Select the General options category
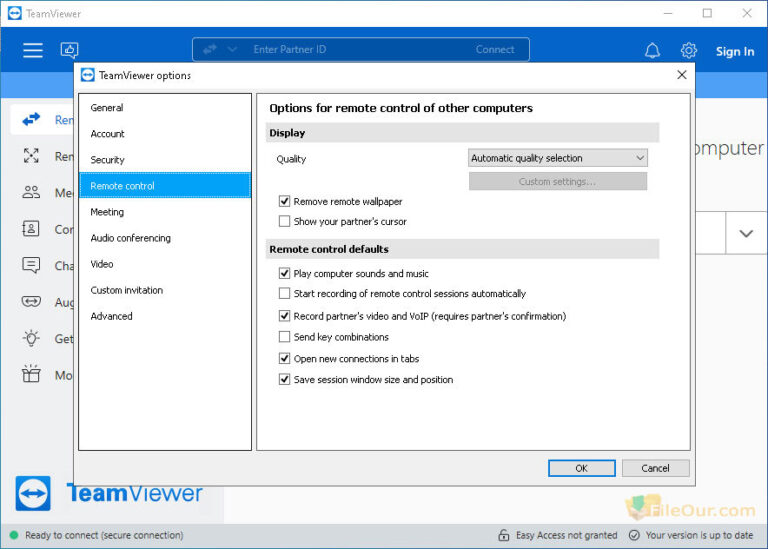The image size is (768, 549). point(165,108)
